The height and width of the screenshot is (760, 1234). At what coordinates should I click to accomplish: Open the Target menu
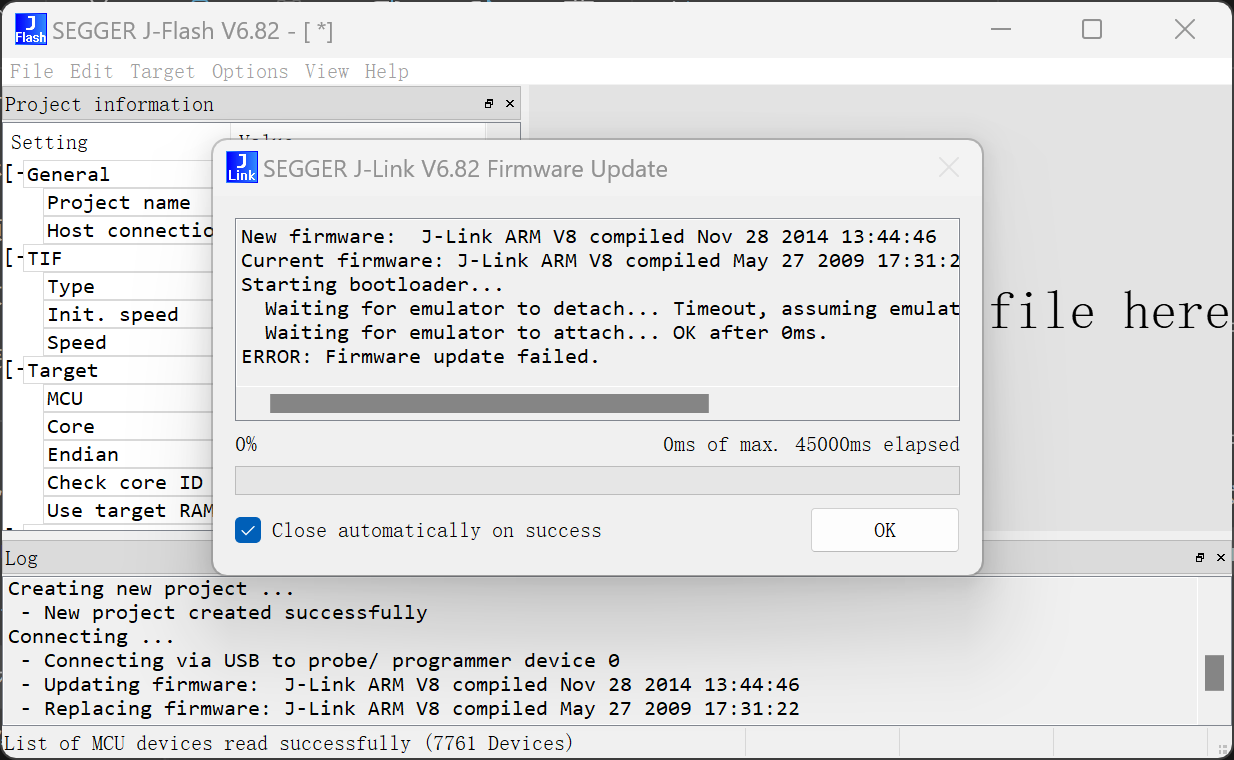[x=162, y=71]
